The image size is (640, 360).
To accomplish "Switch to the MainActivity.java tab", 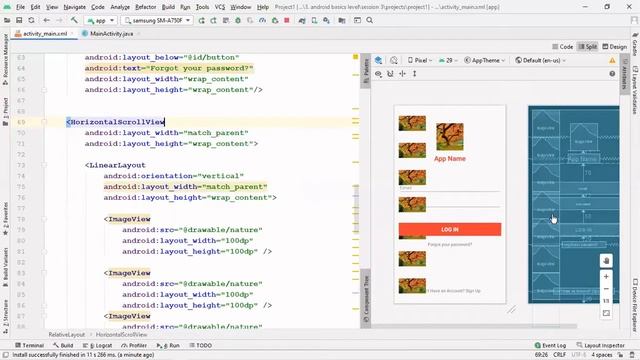I will tap(111, 34).
